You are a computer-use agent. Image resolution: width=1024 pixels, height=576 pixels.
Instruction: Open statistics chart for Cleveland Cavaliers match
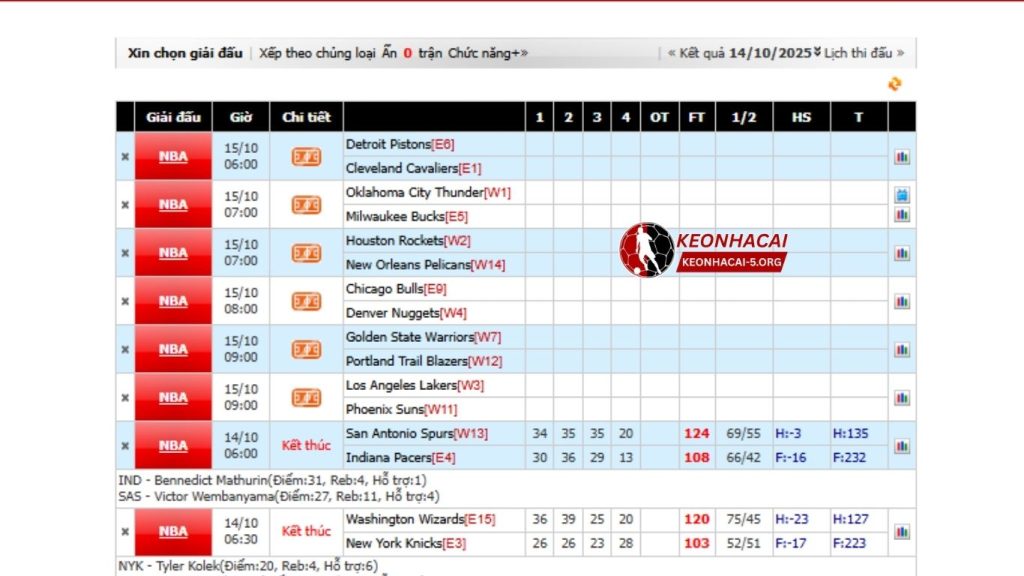903,156
